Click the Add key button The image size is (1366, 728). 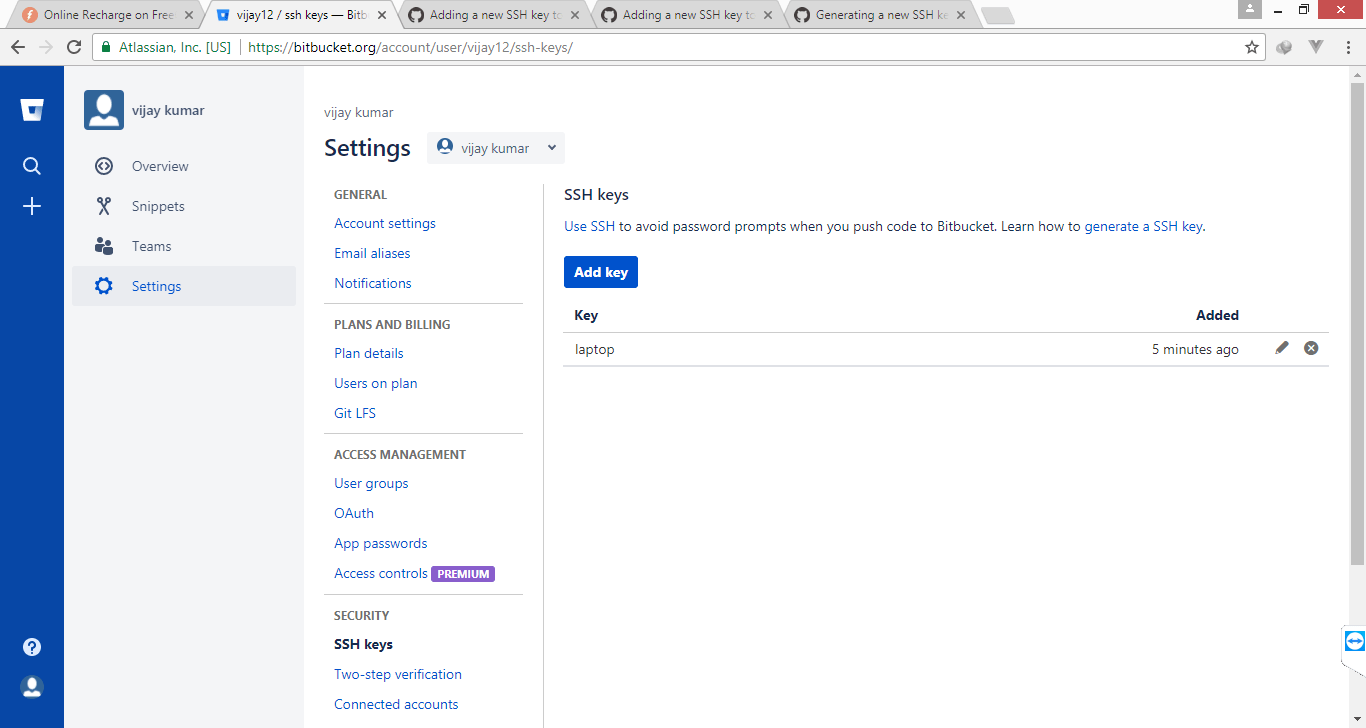600,271
